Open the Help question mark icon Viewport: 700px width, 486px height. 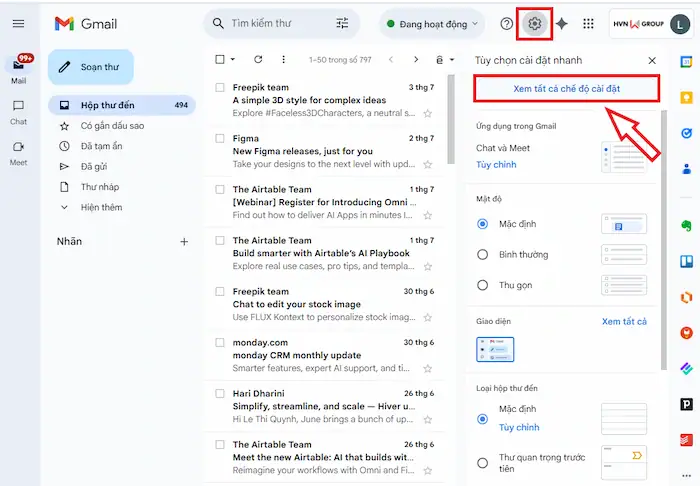[507, 23]
